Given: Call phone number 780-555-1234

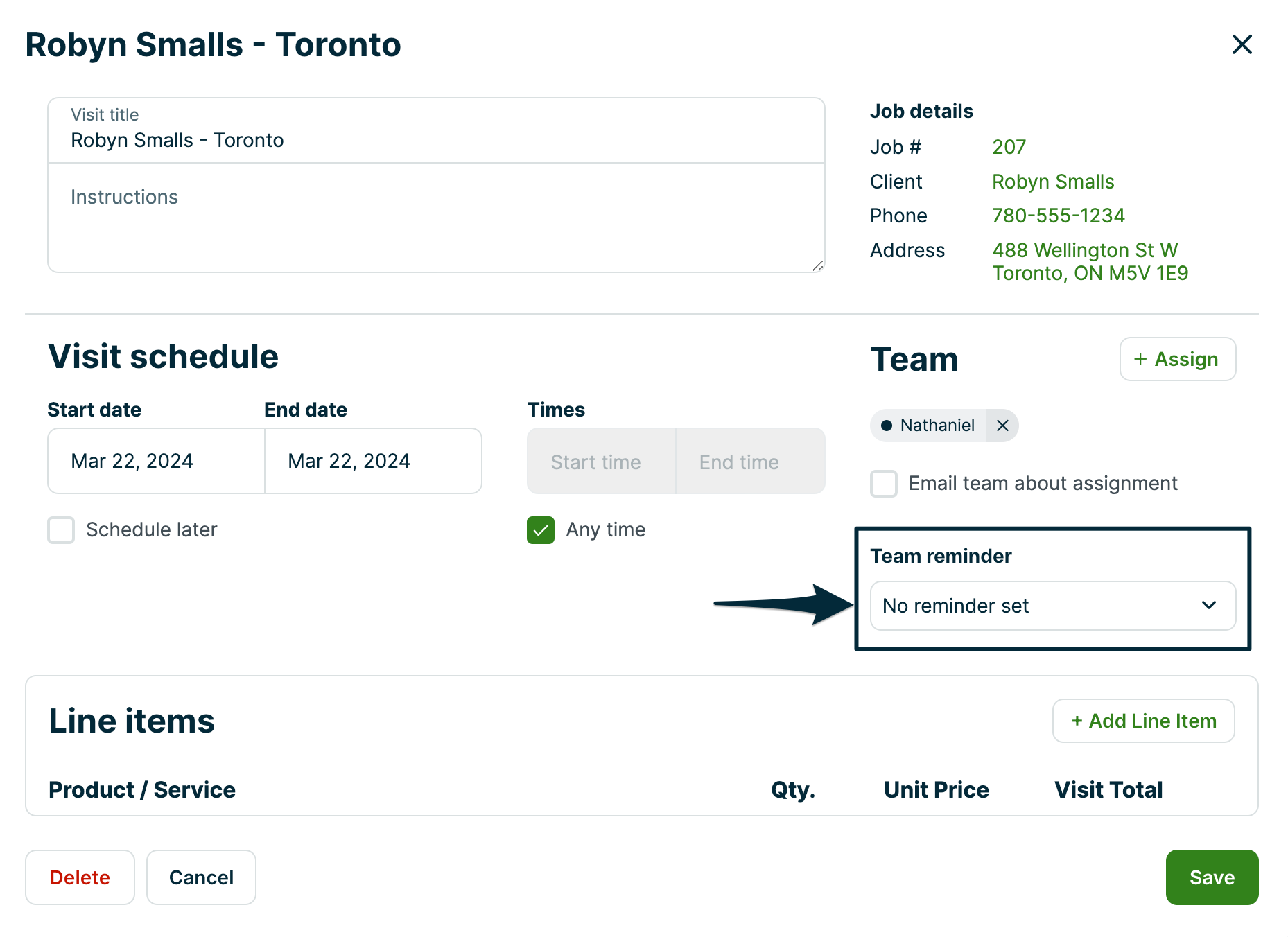Looking at the screenshot, I should point(1058,216).
